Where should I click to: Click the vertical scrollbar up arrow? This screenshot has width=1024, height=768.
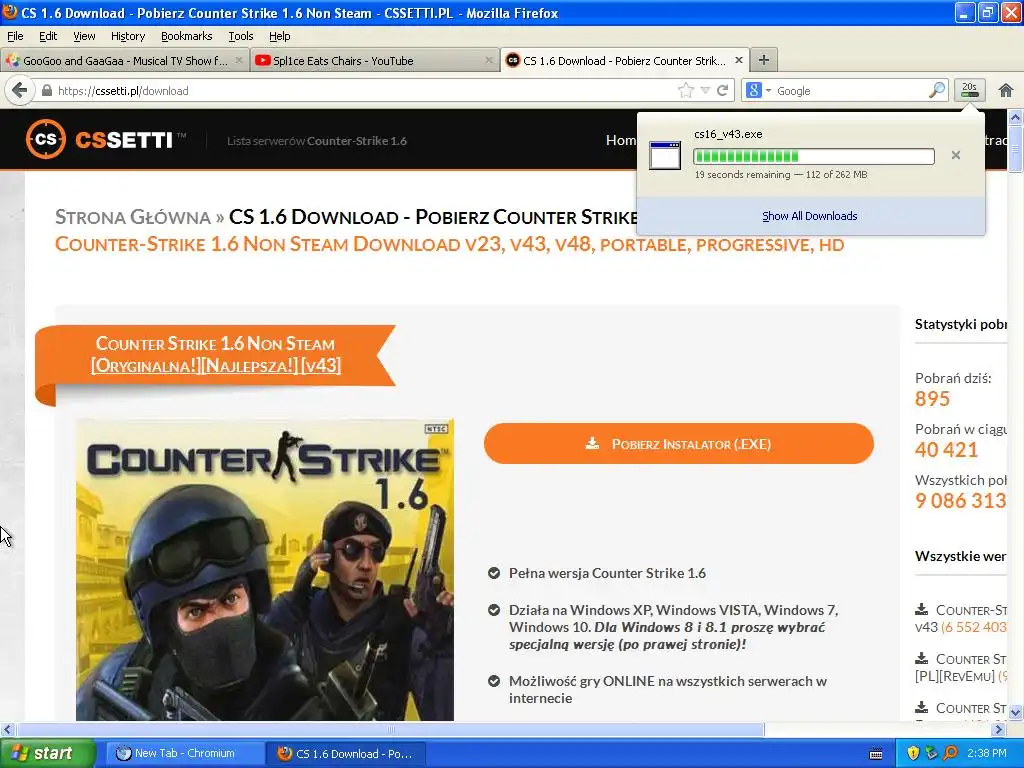pos(1016,118)
